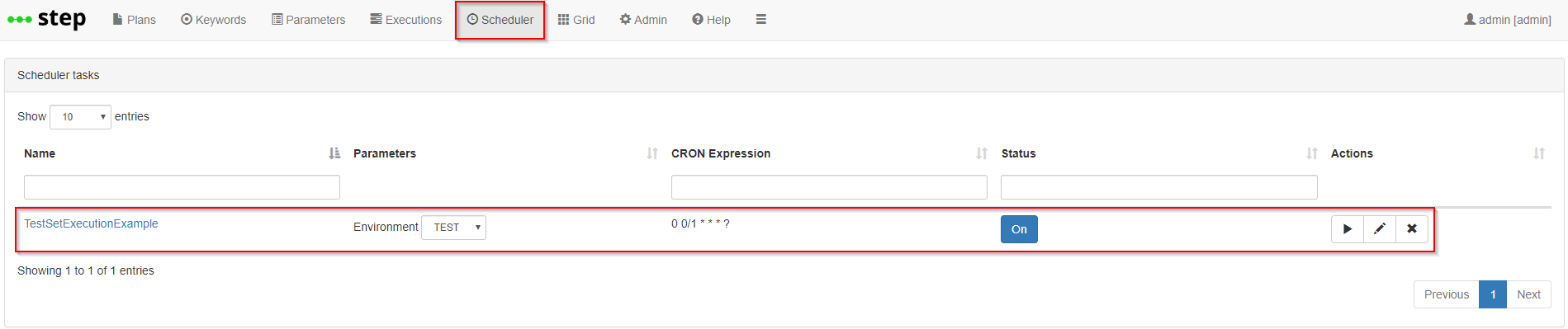Delete the scheduled task with X icon

click(x=1412, y=229)
